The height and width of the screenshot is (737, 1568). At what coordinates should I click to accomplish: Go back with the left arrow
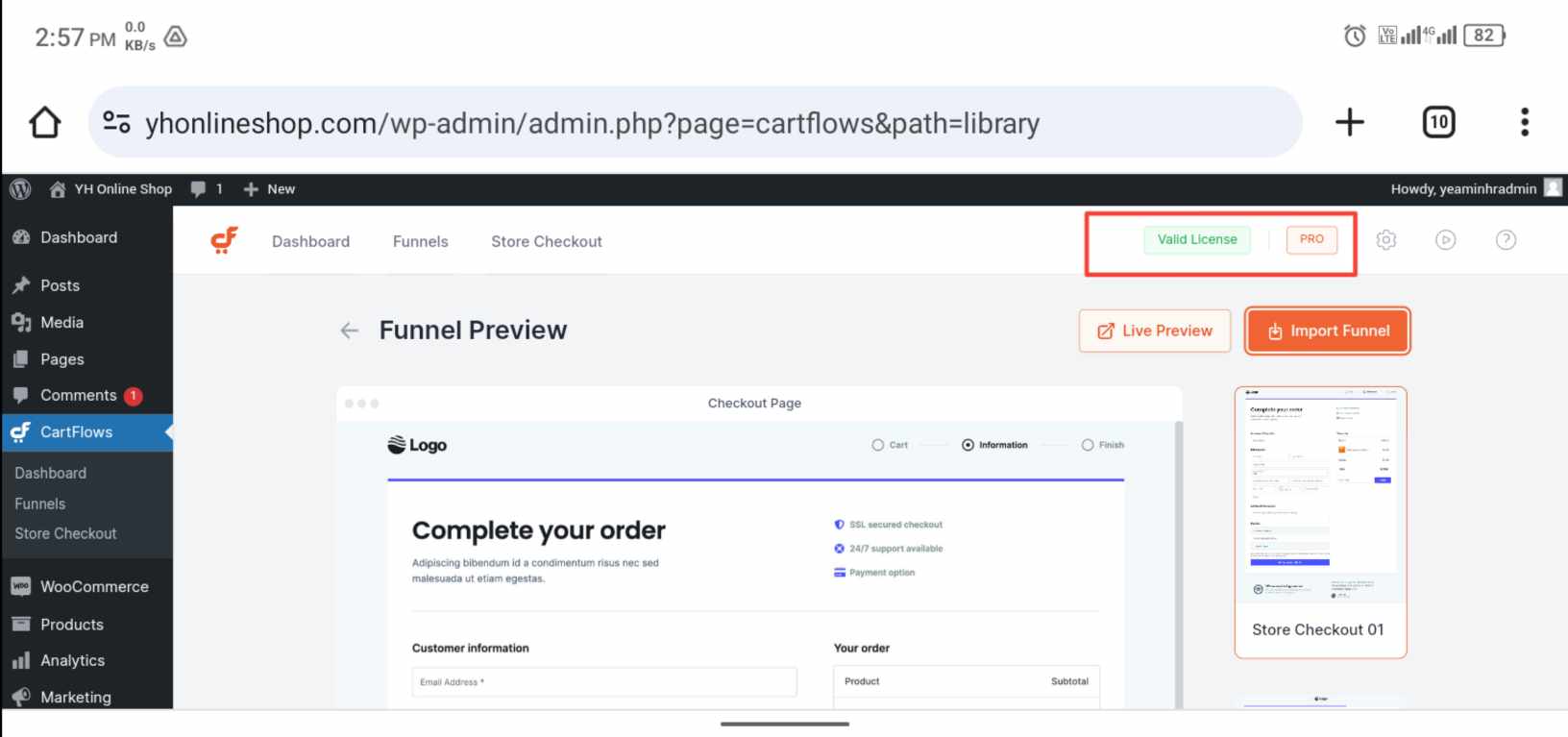click(350, 331)
